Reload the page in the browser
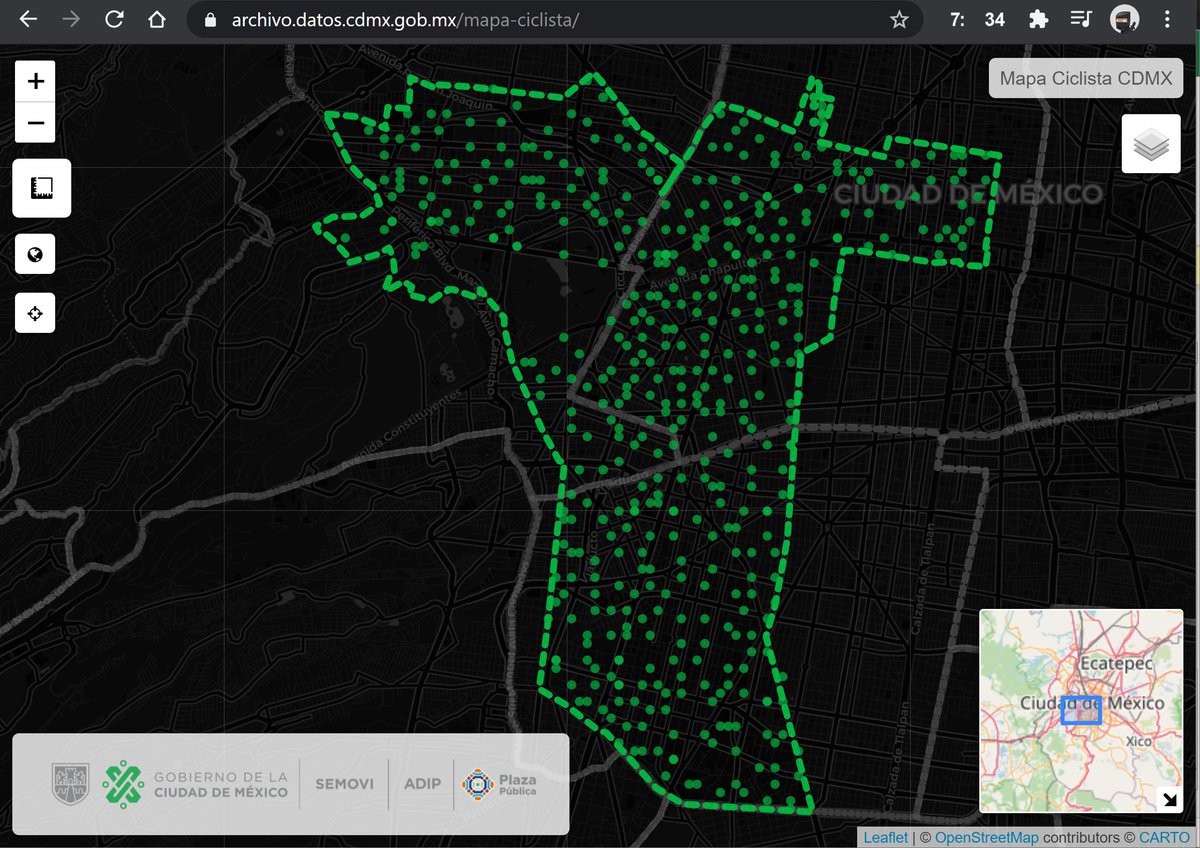 (114, 19)
